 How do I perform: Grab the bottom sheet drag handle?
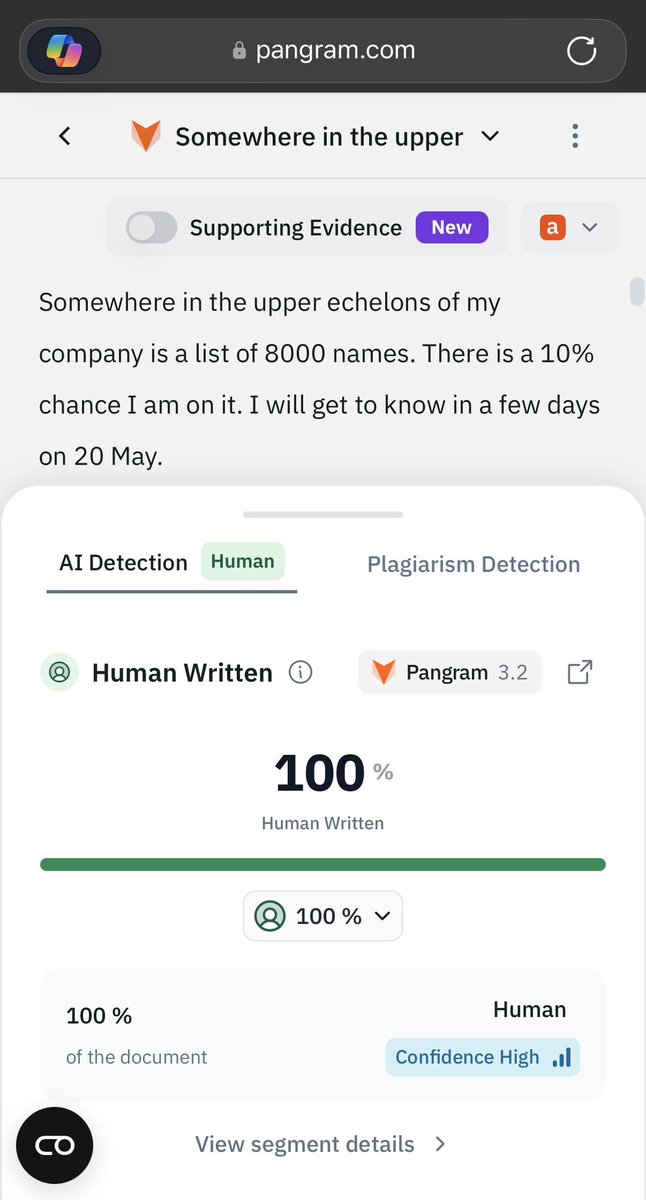pyautogui.click(x=323, y=514)
